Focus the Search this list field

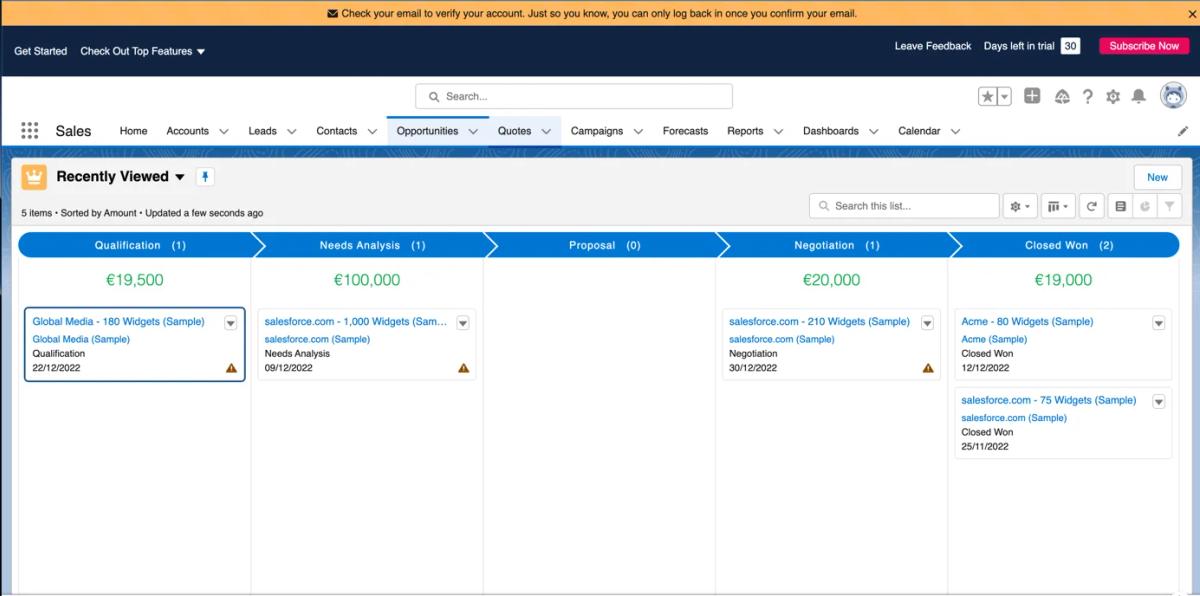point(904,206)
